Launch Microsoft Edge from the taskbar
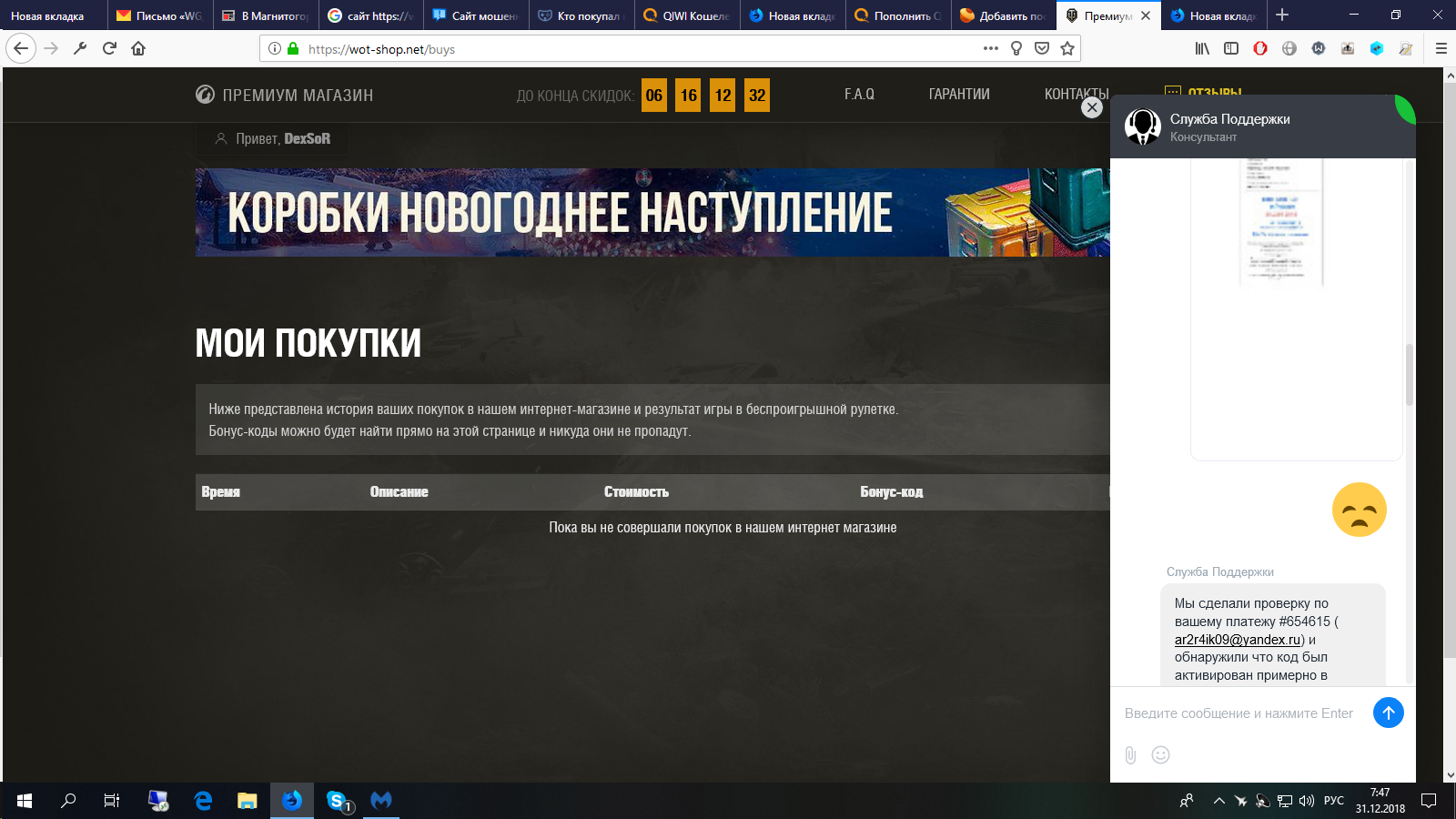Screen dimensions: 1456x819 tap(203, 801)
